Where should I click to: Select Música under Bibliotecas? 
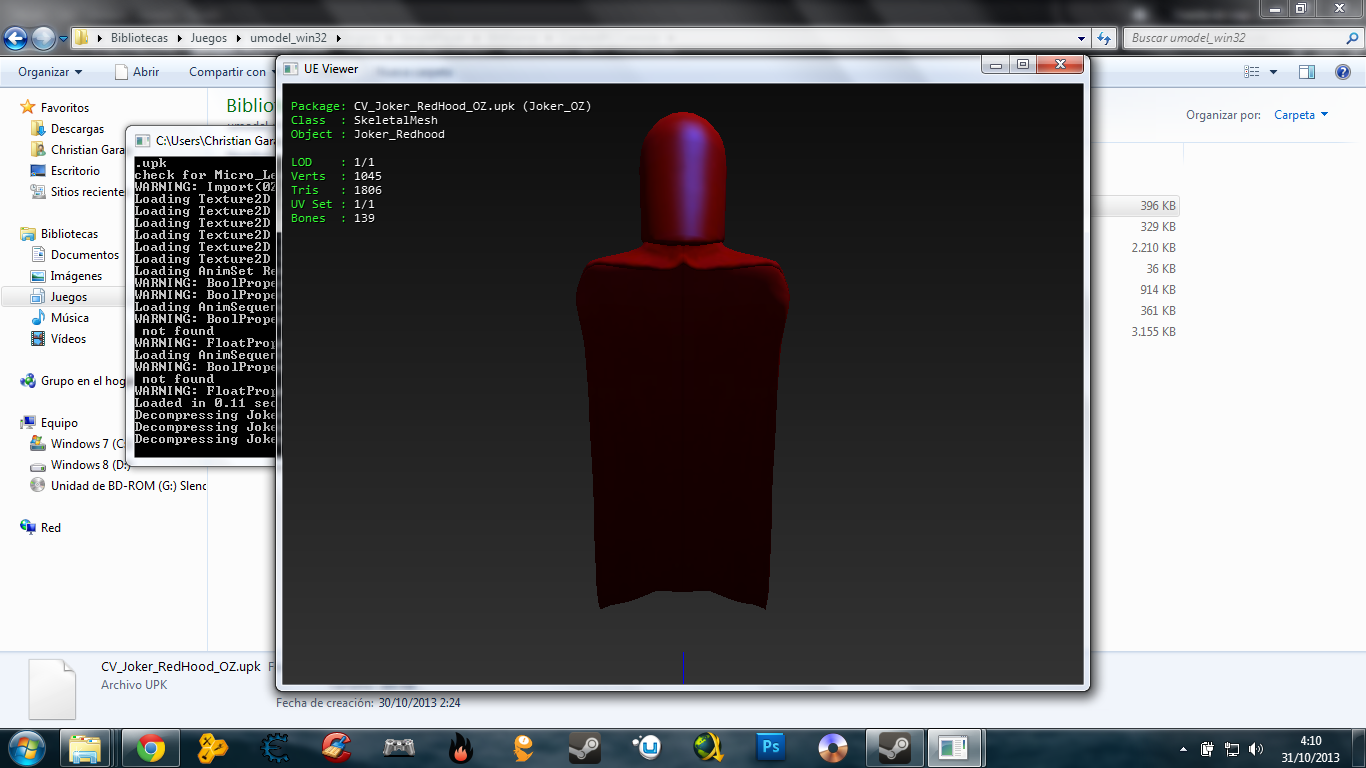tap(69, 318)
